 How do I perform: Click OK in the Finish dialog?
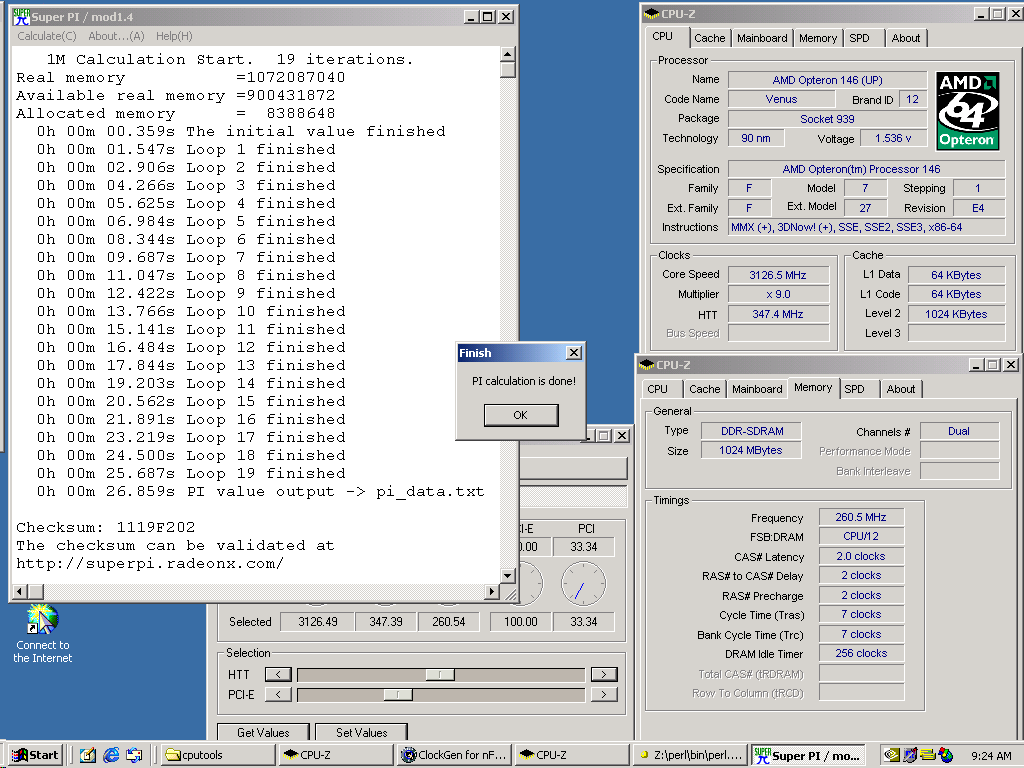tap(520, 415)
